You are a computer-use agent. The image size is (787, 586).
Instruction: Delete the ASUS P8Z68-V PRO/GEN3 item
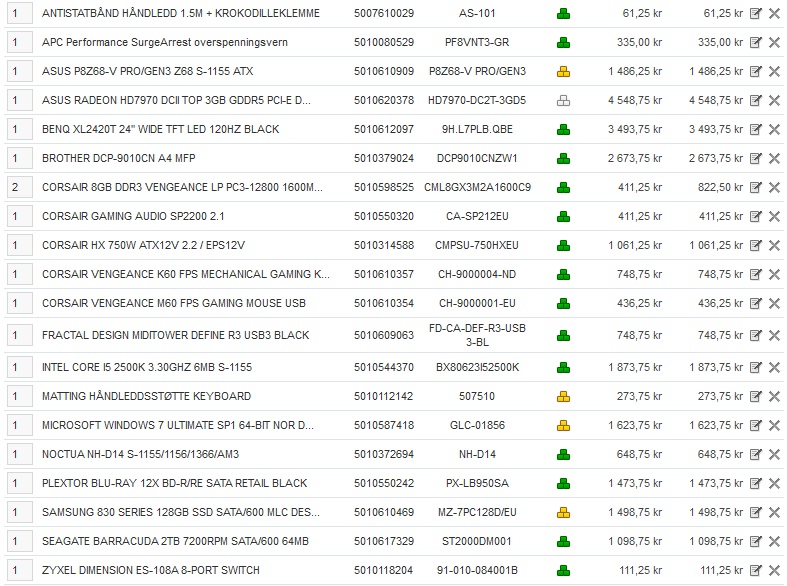pos(774,72)
